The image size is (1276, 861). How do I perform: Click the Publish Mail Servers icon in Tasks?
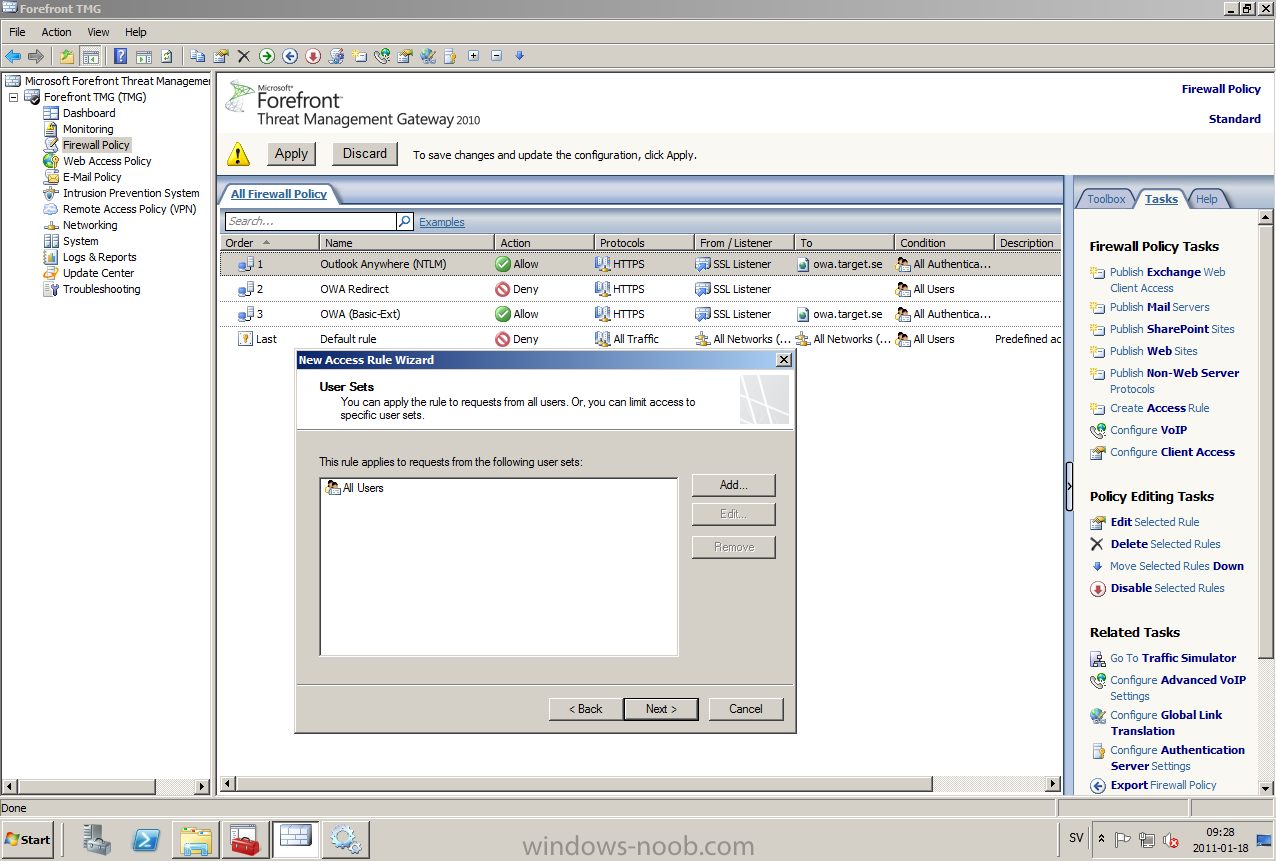(1098, 307)
